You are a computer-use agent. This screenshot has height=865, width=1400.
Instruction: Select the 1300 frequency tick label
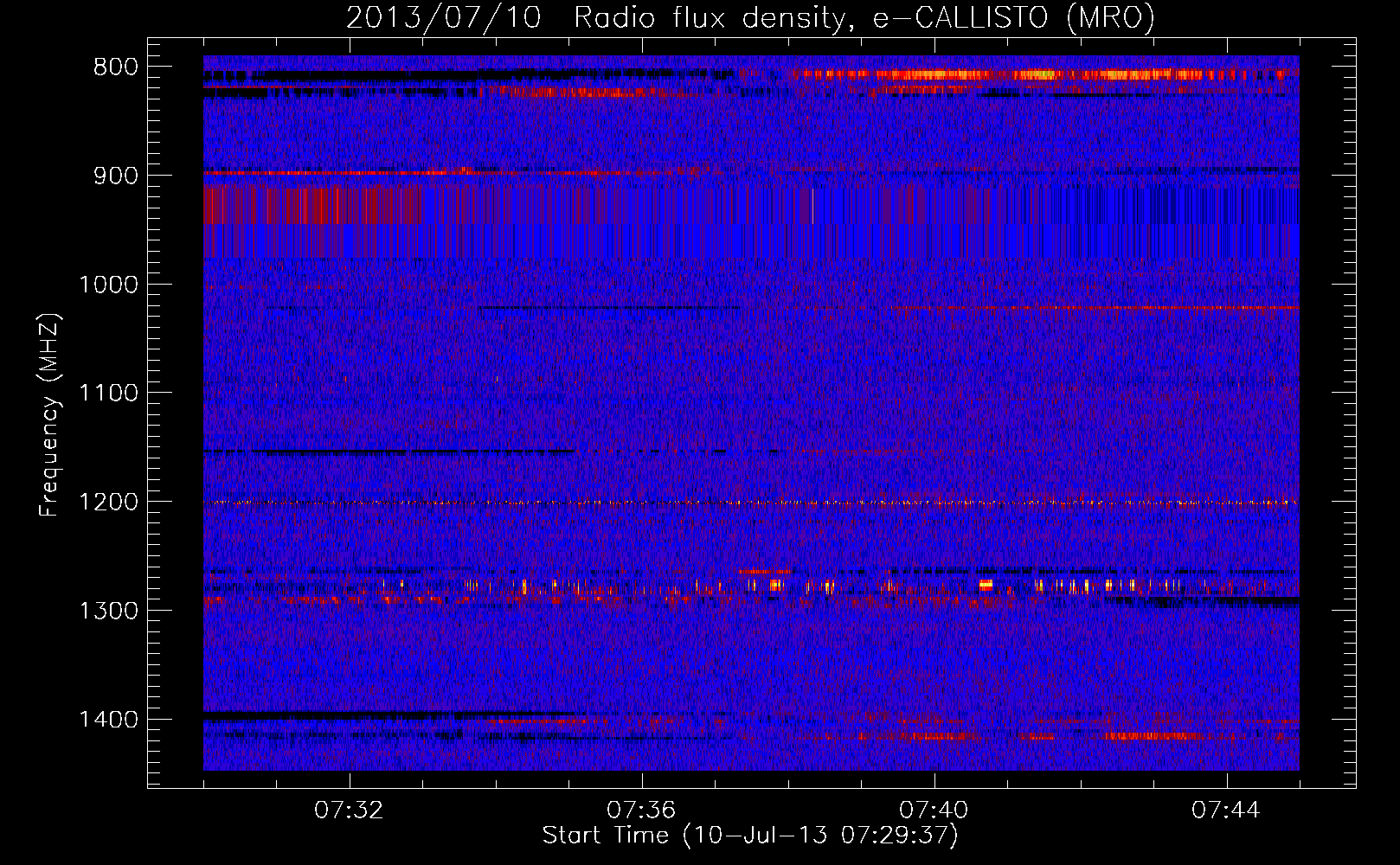point(109,612)
